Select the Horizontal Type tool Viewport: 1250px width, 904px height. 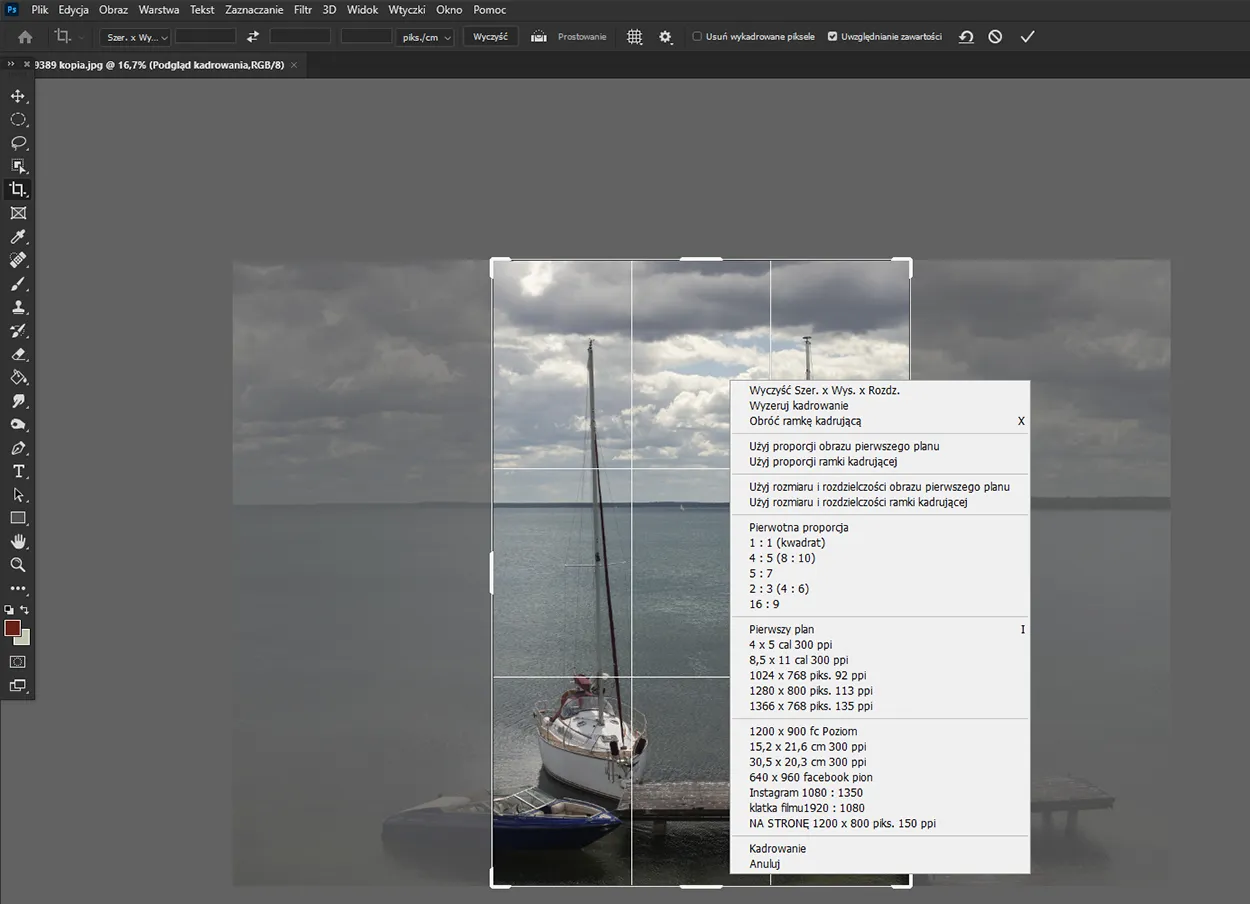tap(18, 471)
